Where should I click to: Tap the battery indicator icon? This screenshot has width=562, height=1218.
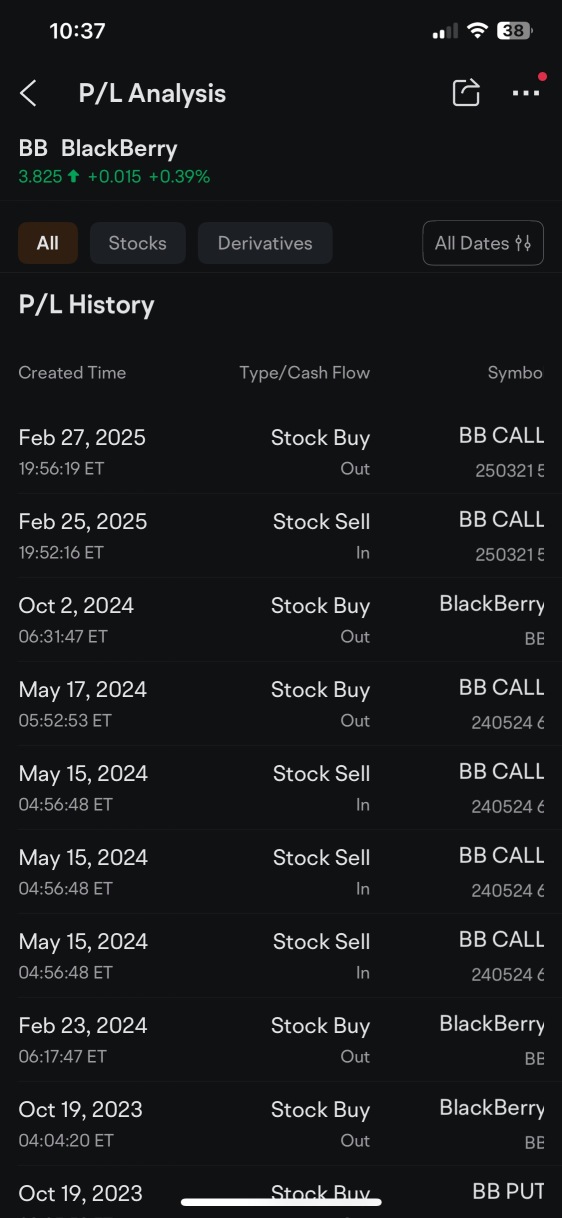coord(515,31)
